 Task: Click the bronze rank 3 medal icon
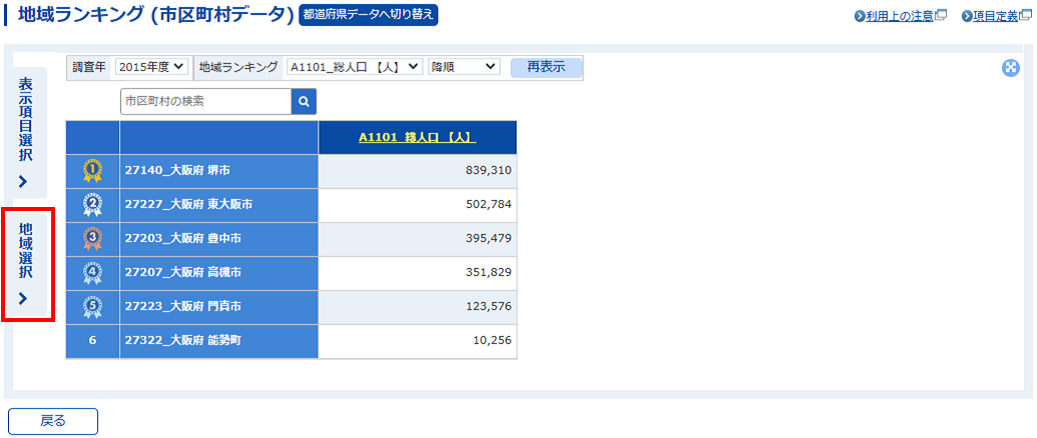[92, 239]
